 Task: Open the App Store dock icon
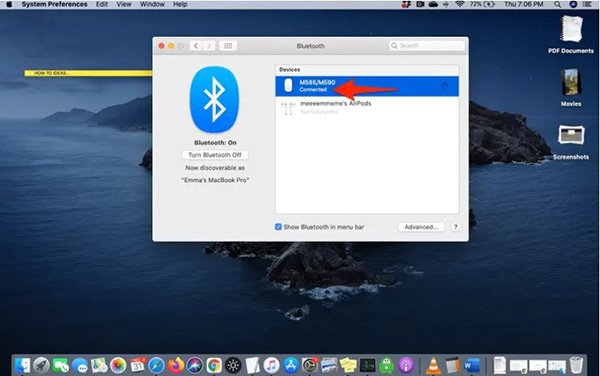pyautogui.click(x=290, y=366)
